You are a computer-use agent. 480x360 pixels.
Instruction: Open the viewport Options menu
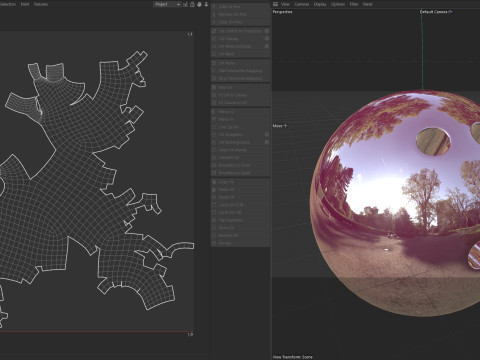pos(338,4)
